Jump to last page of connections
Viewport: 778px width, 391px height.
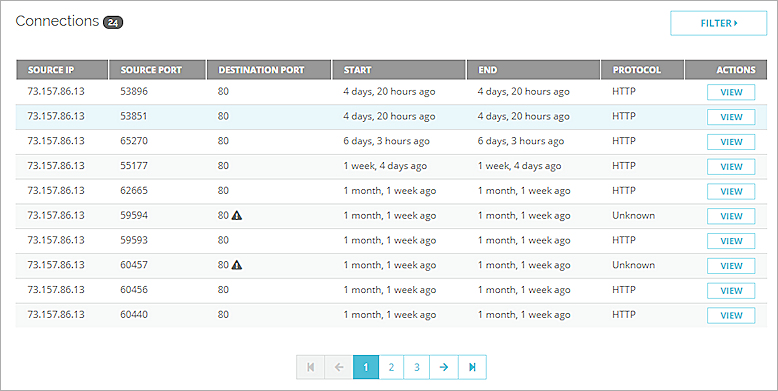tap(472, 367)
